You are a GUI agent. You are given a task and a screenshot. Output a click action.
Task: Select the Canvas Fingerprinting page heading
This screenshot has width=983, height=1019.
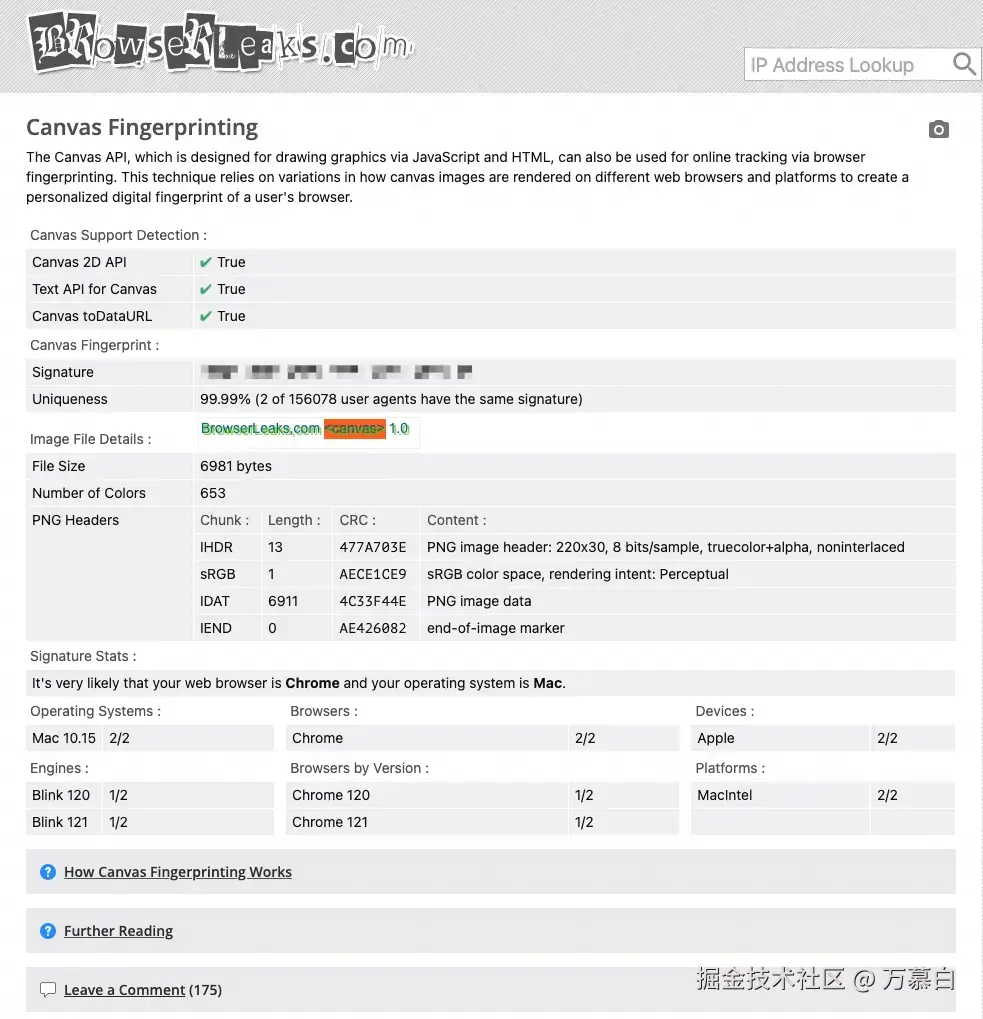(142, 127)
